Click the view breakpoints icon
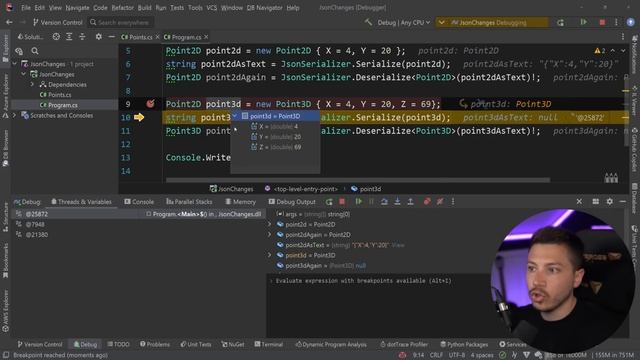 (x=427, y=202)
